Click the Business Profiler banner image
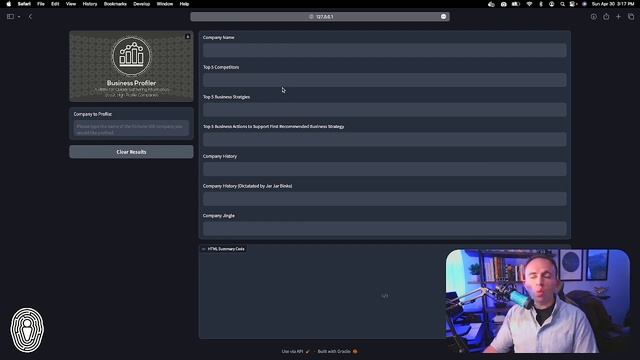The image size is (640, 360). pos(131,66)
